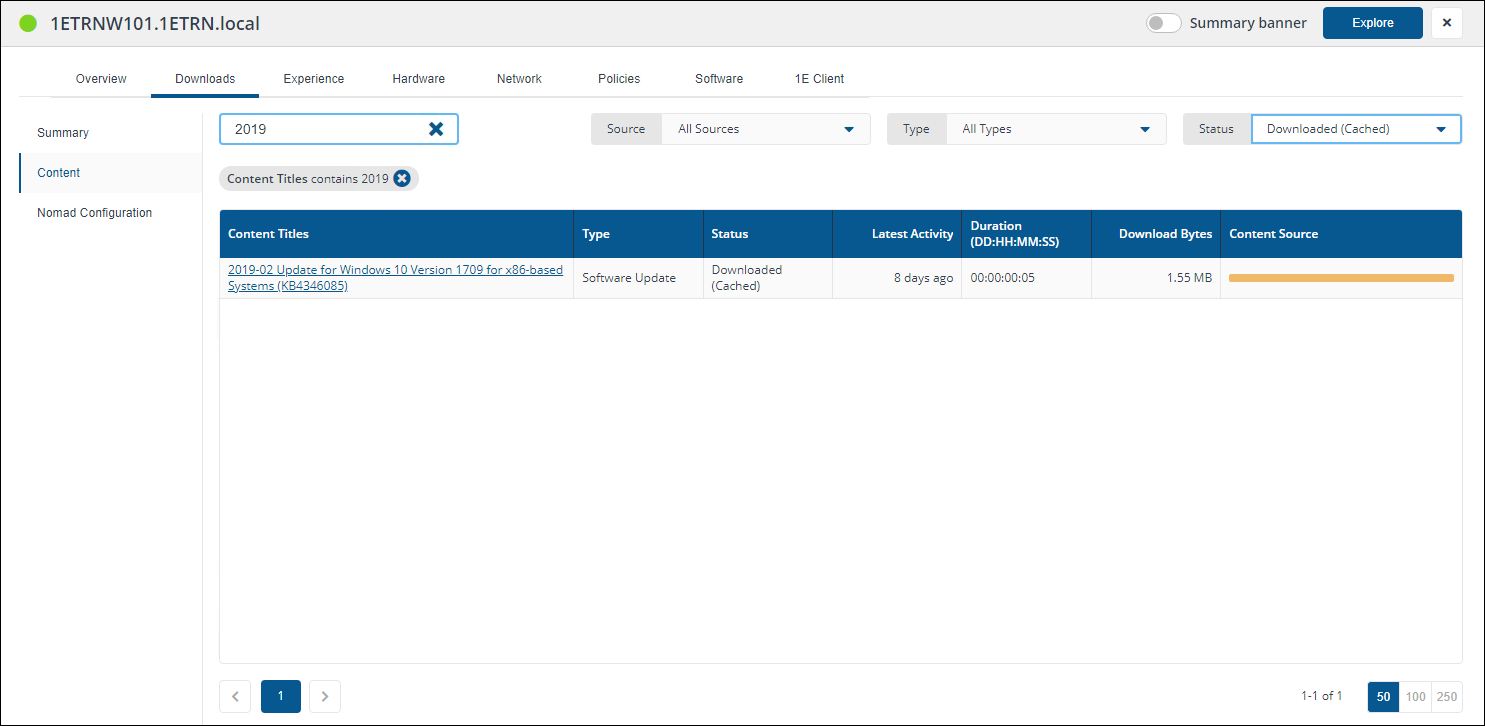Image resolution: width=1485 pixels, height=726 pixels.
Task: Click the Explore button
Action: pos(1372,23)
